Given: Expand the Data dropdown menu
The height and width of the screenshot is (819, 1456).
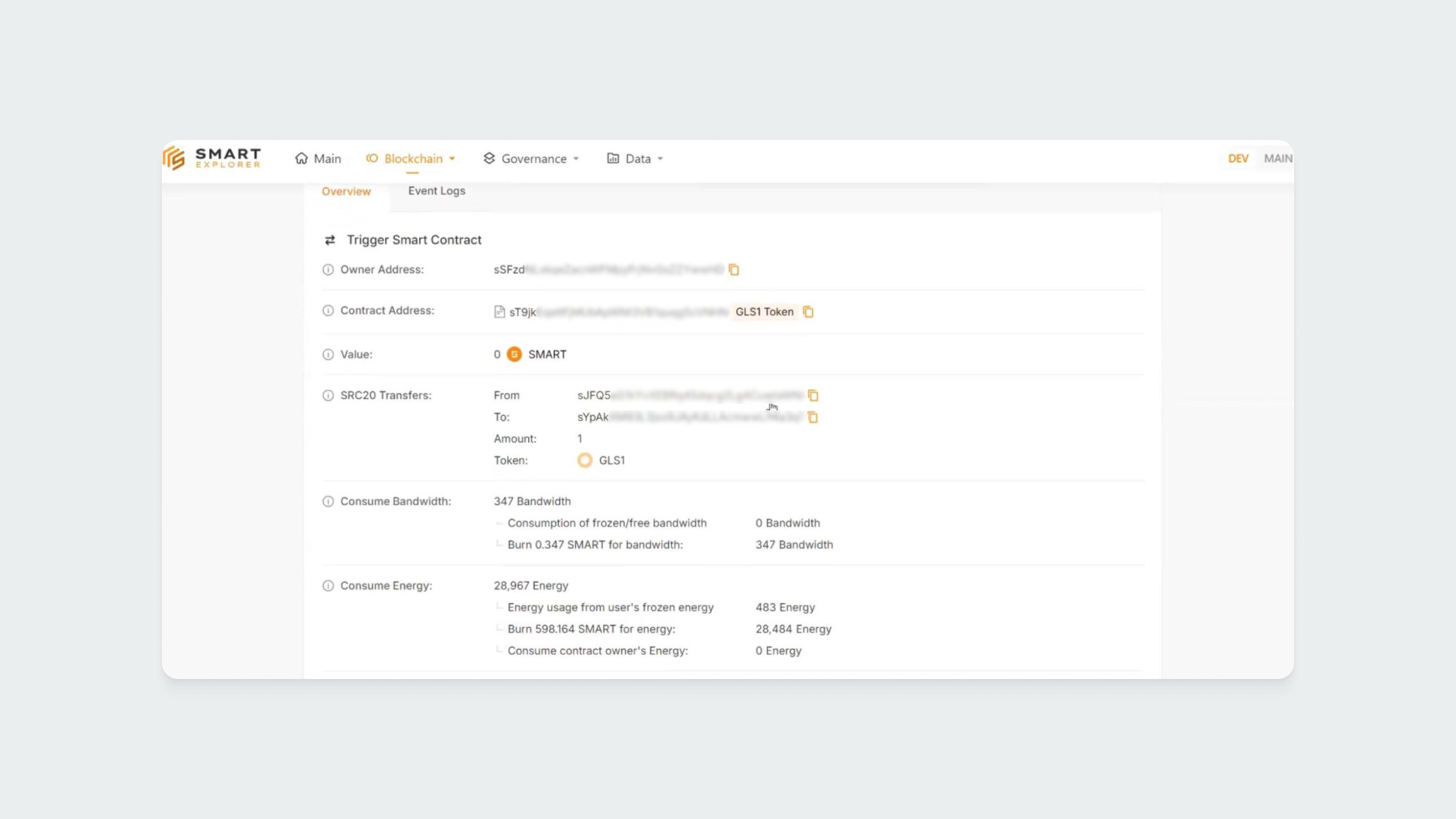Looking at the screenshot, I should [635, 159].
